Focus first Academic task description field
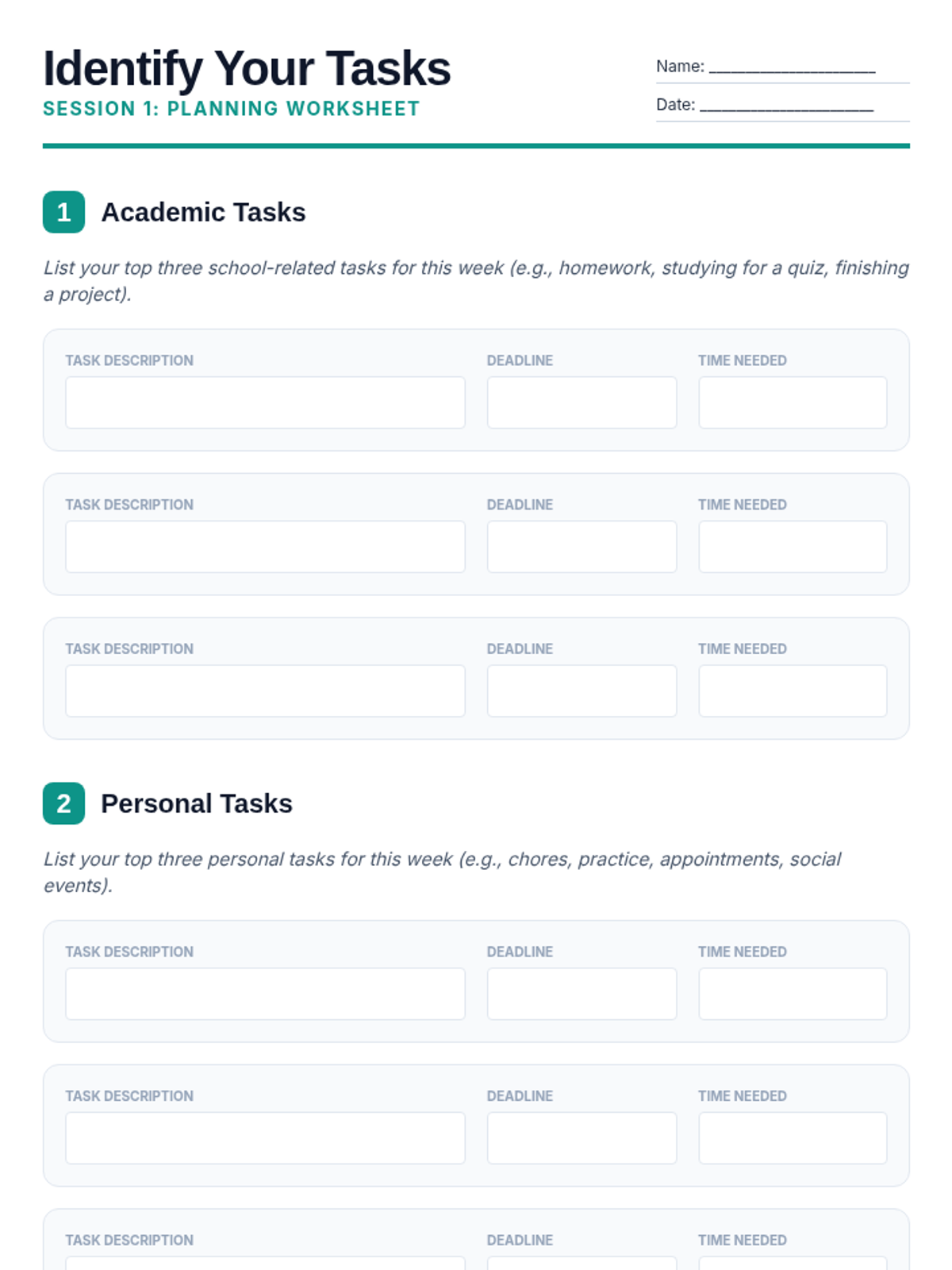Screen dimensions: 952x1270 click(x=265, y=402)
